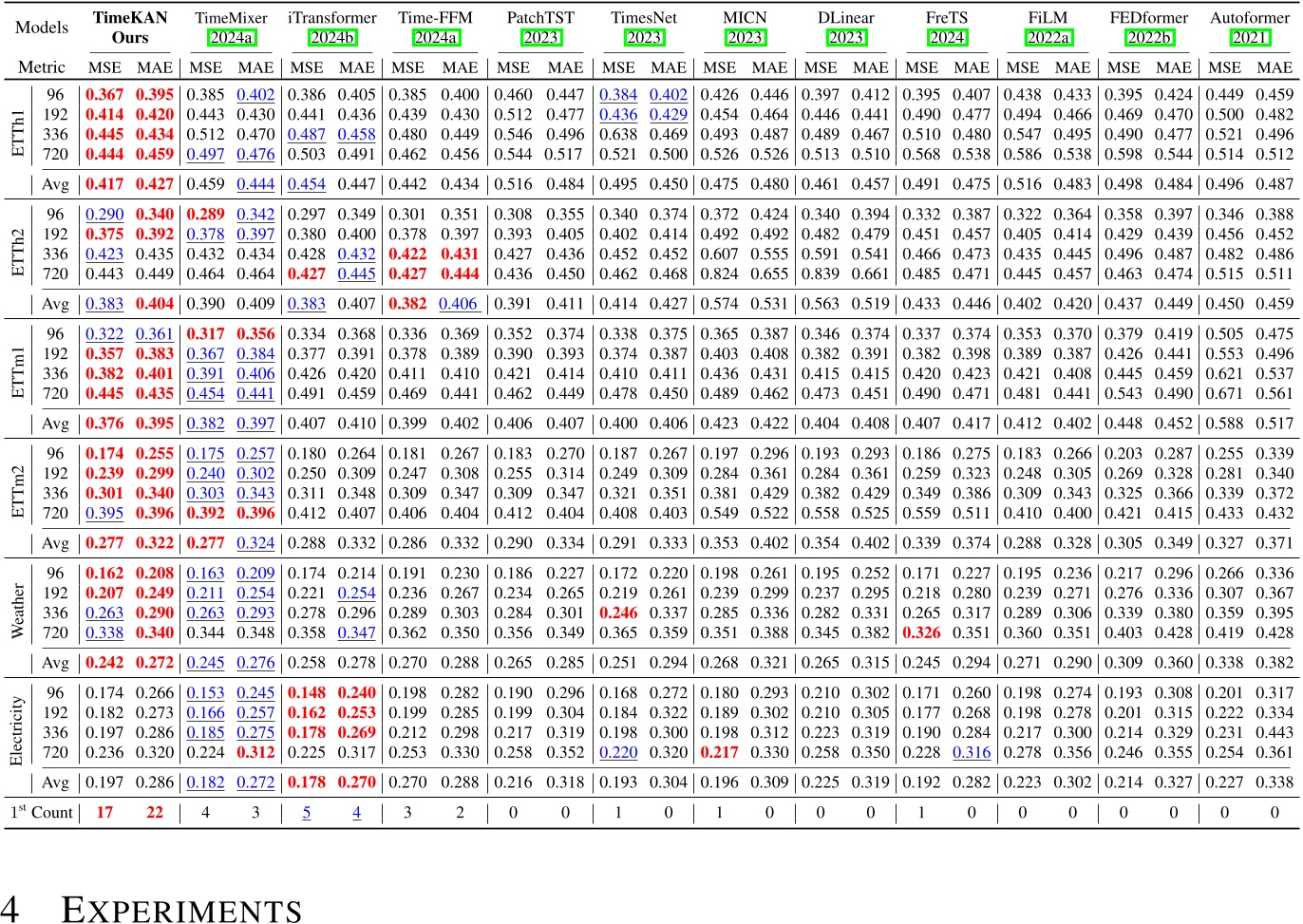Click the TimeKAN Ours column header
This screenshot has width=1303, height=924.
point(130,28)
